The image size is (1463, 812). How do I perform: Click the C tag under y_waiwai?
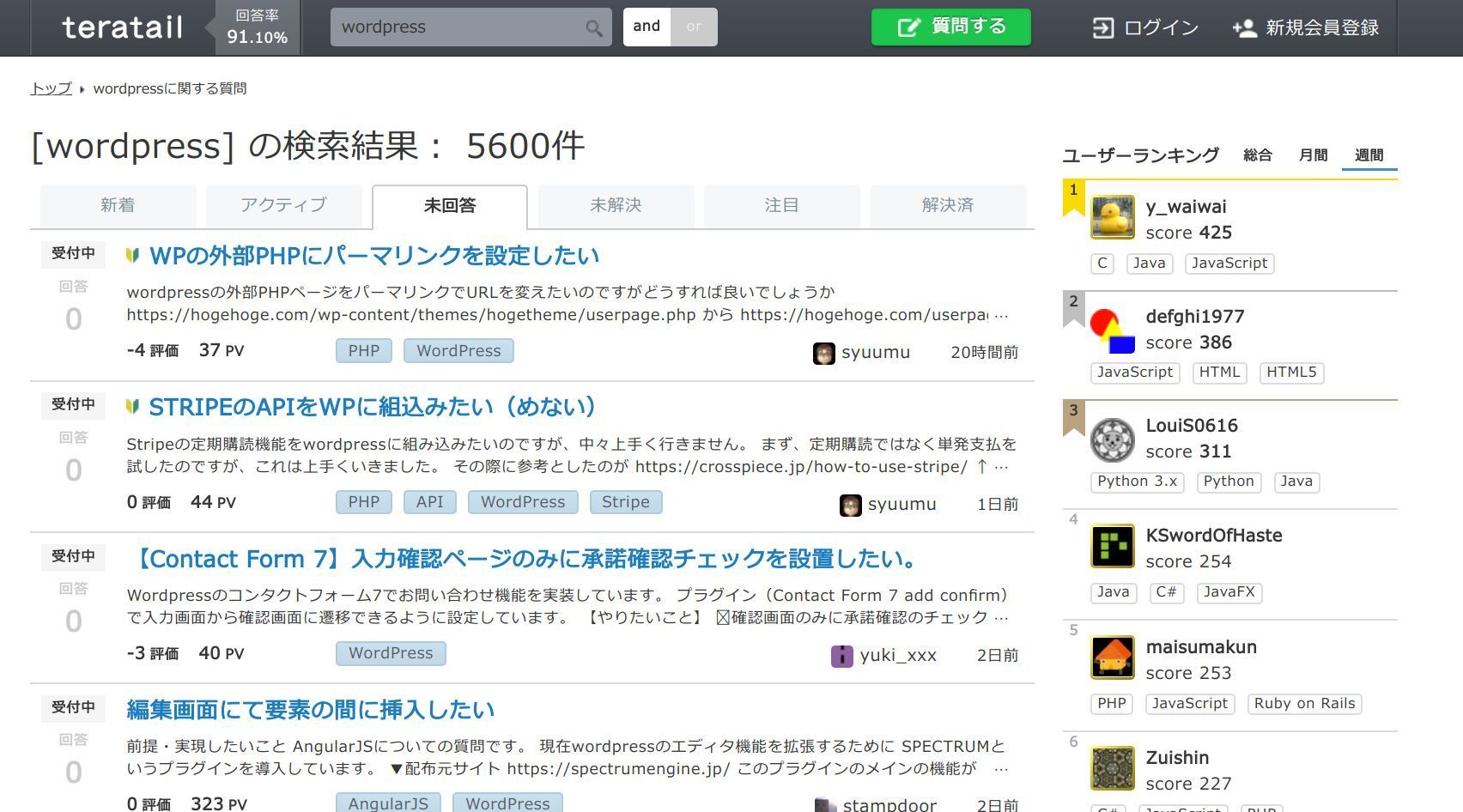click(x=1102, y=264)
